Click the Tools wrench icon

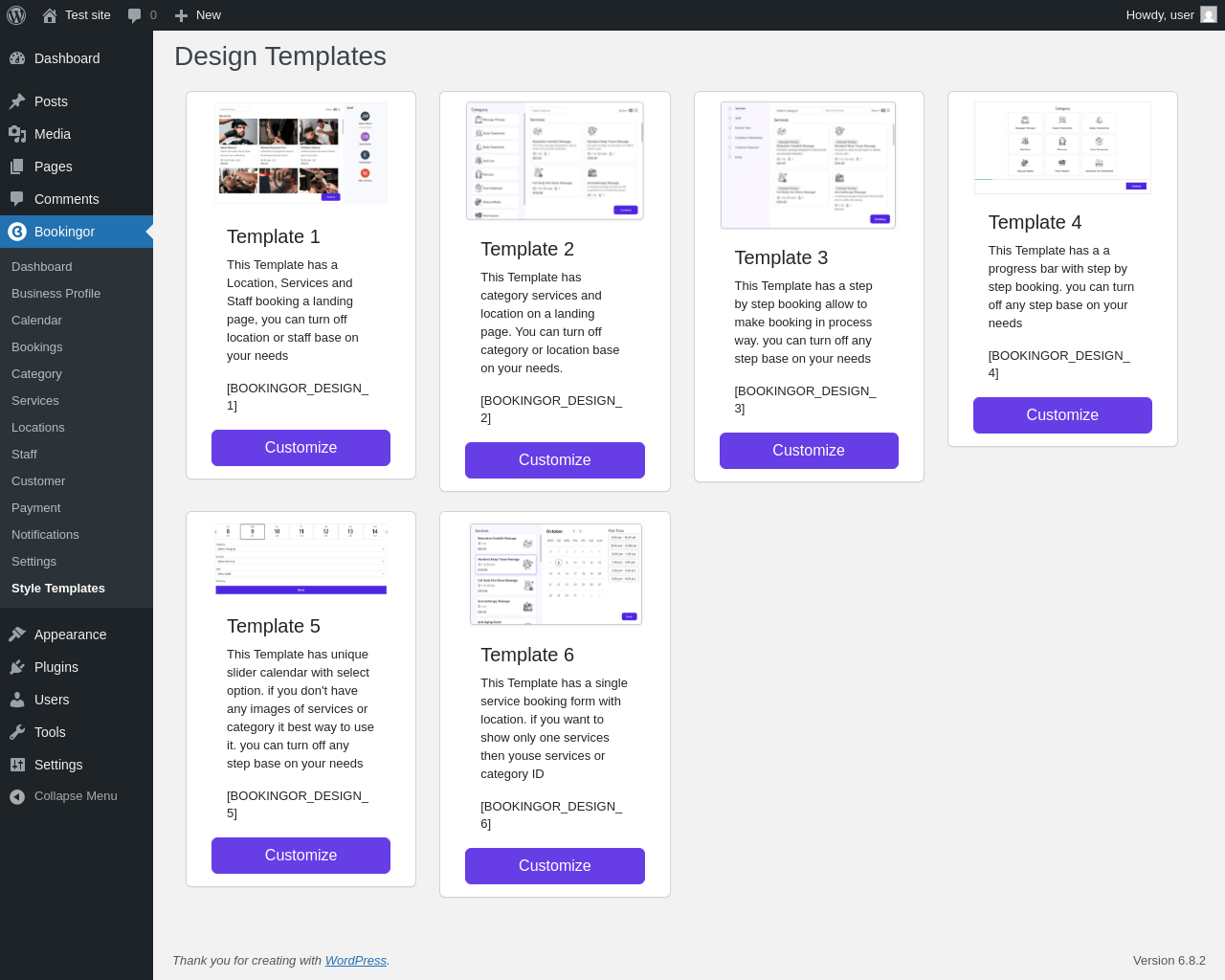coord(17,732)
